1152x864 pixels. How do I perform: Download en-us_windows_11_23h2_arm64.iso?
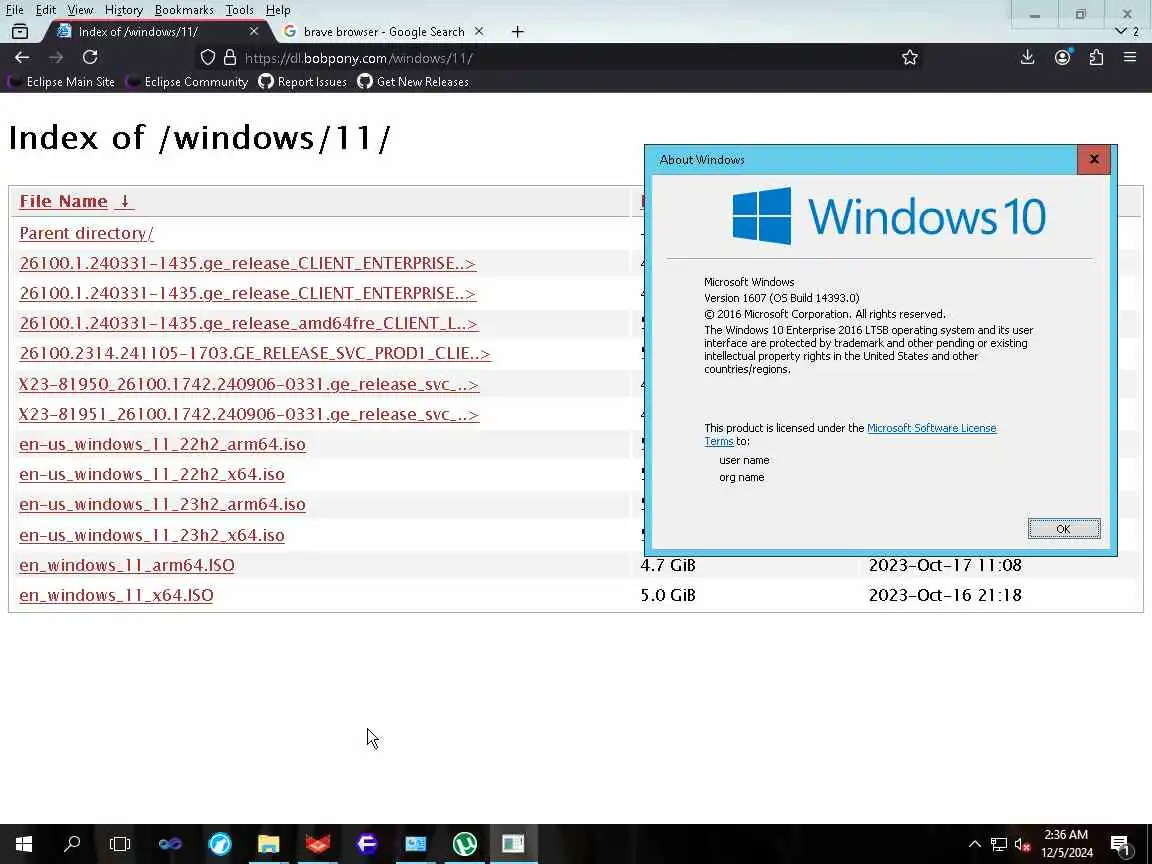(162, 505)
